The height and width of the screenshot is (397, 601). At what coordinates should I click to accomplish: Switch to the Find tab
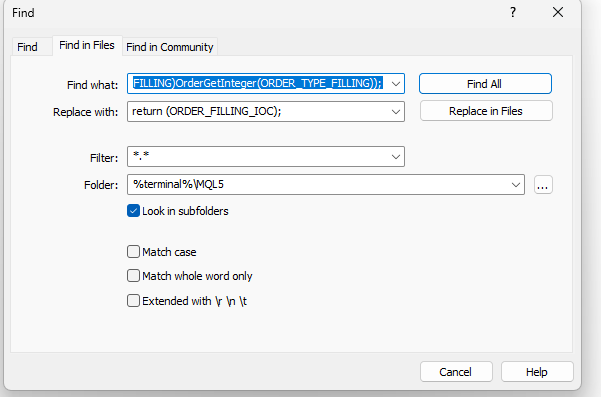[x=28, y=47]
